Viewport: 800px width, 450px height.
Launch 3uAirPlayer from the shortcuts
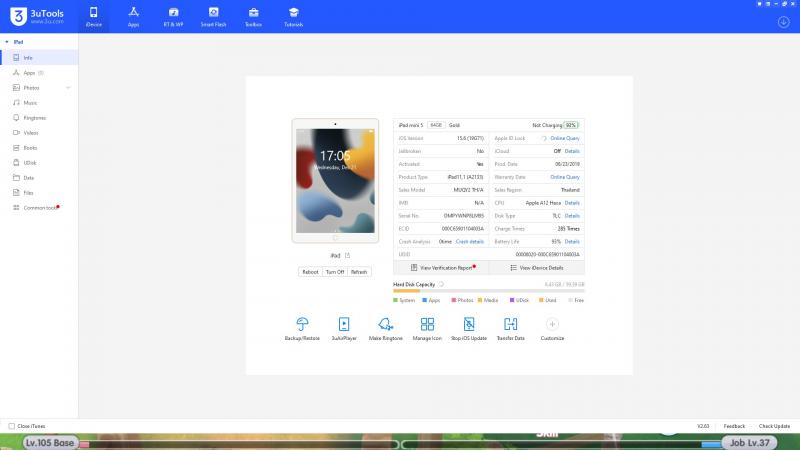coord(344,324)
